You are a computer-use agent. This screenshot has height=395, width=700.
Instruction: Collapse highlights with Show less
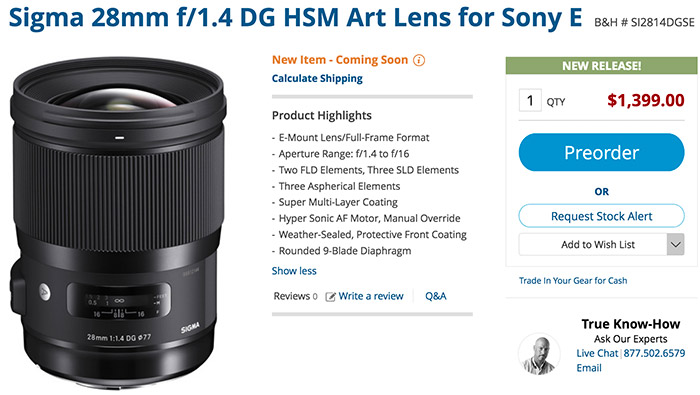pyautogui.click(x=294, y=271)
